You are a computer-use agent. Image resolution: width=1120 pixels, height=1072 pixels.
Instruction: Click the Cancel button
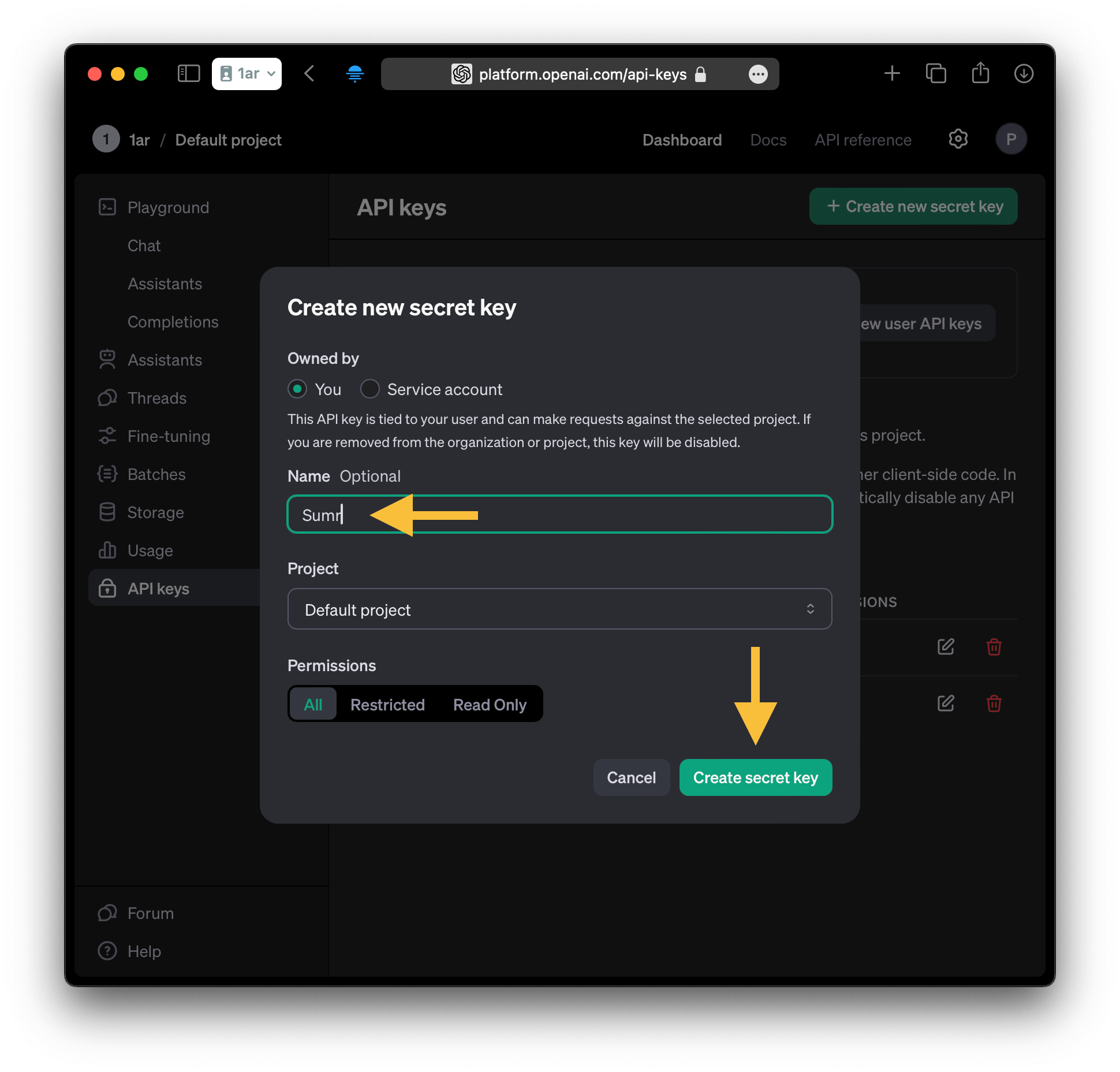(x=632, y=777)
